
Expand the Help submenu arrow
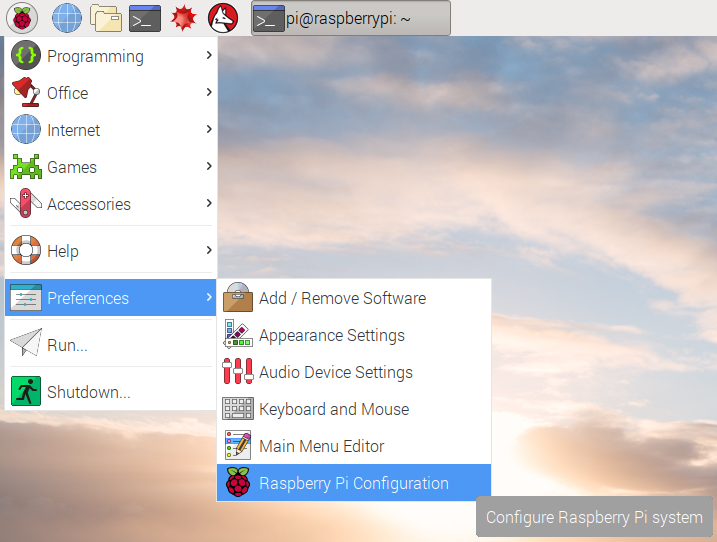209,250
